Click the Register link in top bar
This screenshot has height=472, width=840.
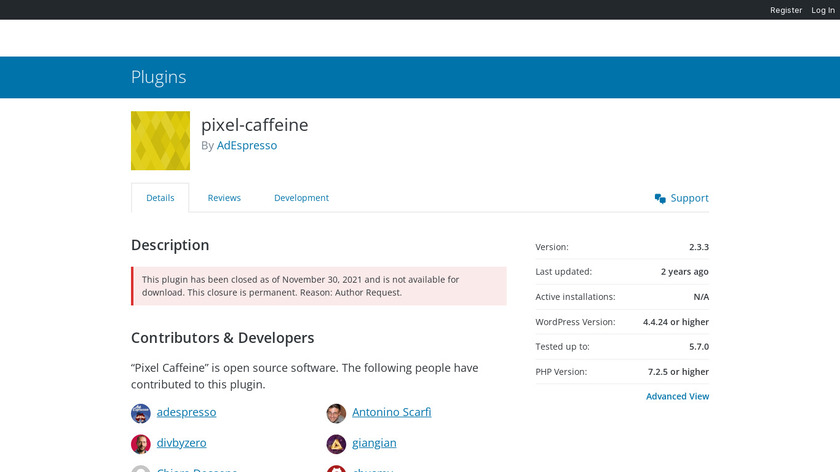pos(786,10)
